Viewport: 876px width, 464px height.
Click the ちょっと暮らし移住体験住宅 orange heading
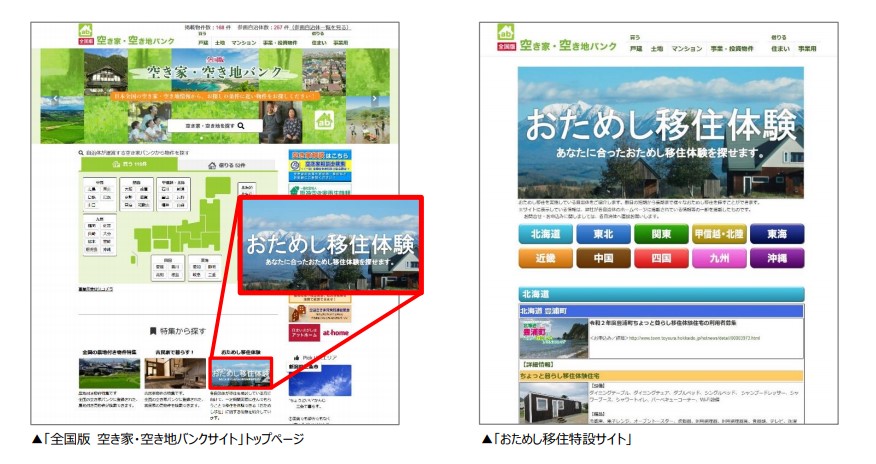(x=661, y=376)
